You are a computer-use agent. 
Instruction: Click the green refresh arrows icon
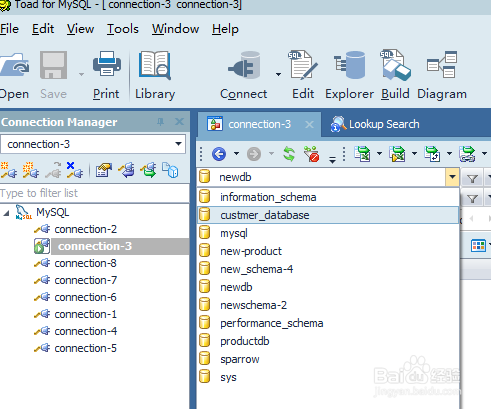(x=289, y=154)
